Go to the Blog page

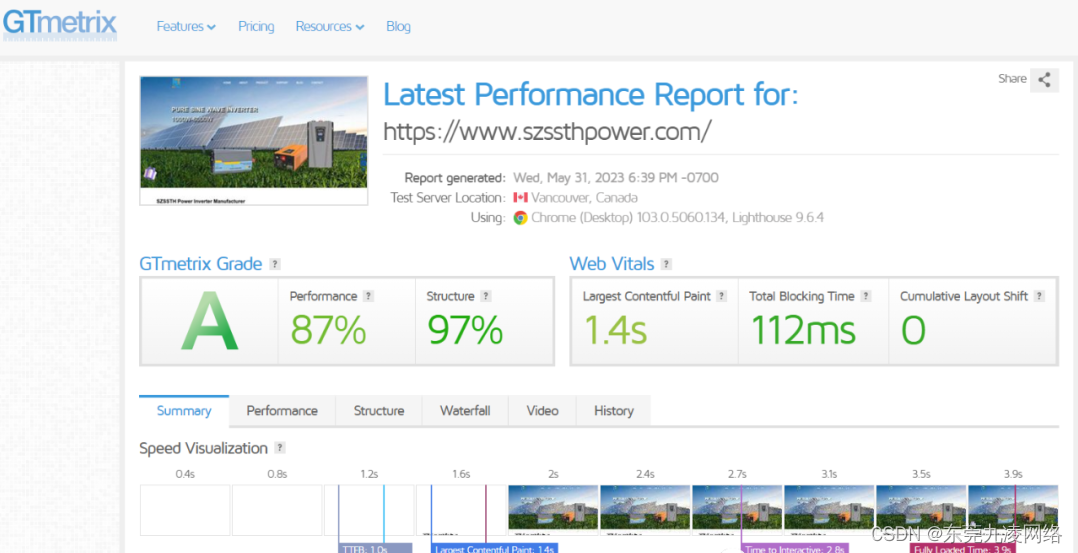(x=398, y=27)
